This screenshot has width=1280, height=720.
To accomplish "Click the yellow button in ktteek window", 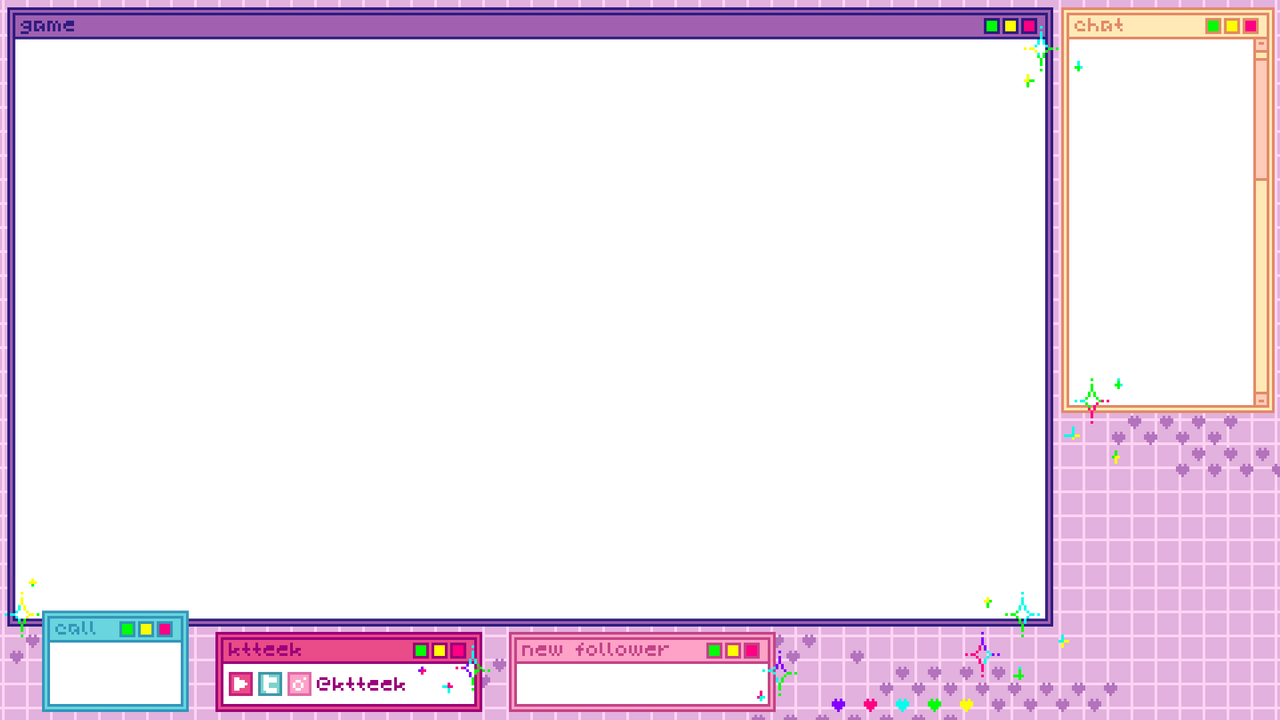I will point(439,650).
